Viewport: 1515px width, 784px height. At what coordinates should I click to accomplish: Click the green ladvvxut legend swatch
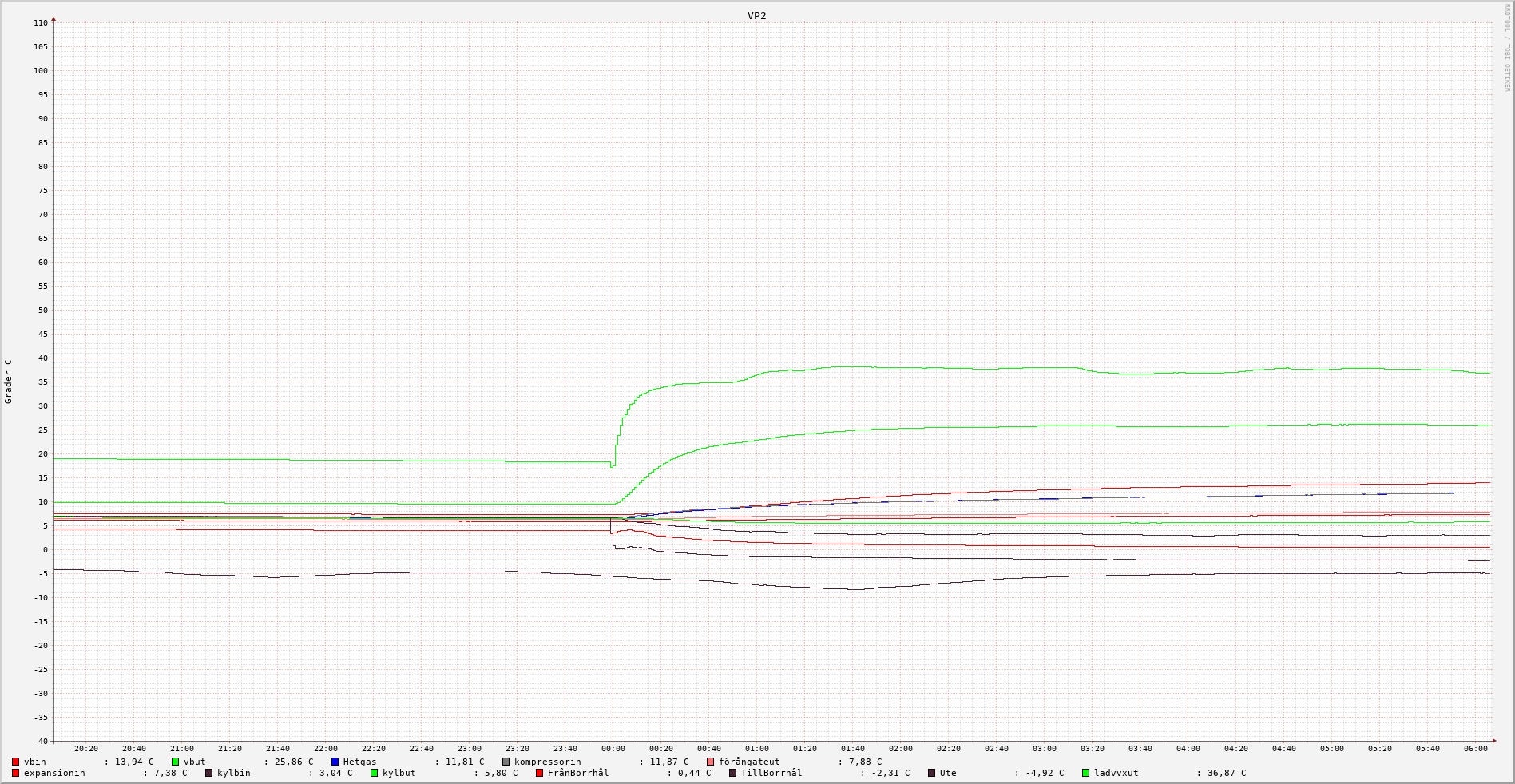click(x=1086, y=773)
